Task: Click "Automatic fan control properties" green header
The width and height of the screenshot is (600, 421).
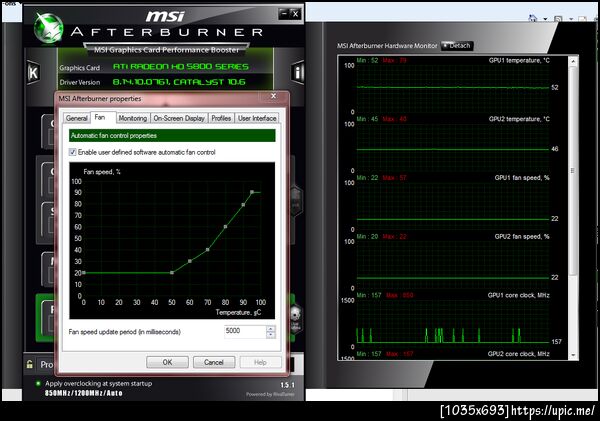Action: [172, 135]
